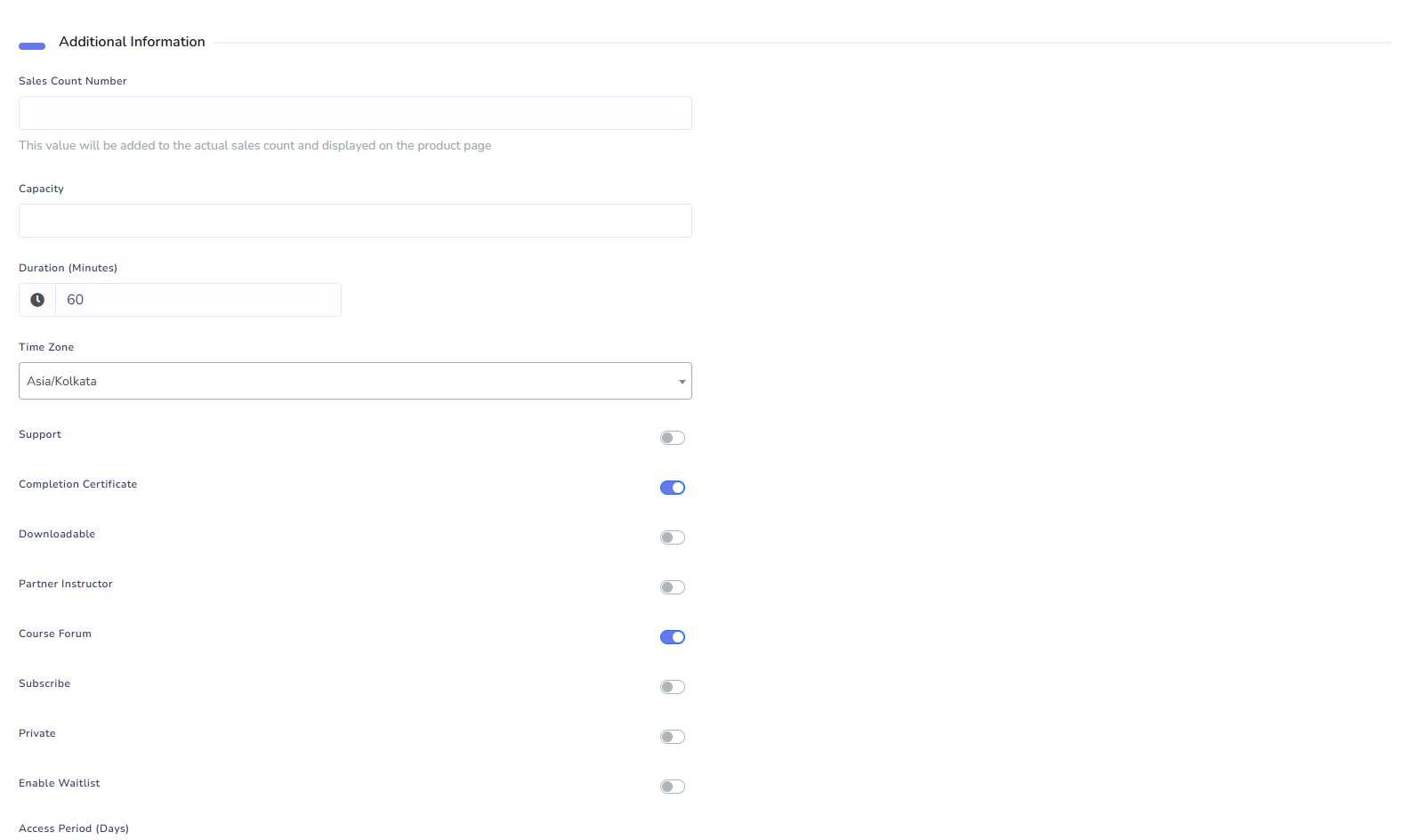Screen dimensions: 1413x840
Task: Click the Enable Waitlist label
Action: pos(60,783)
